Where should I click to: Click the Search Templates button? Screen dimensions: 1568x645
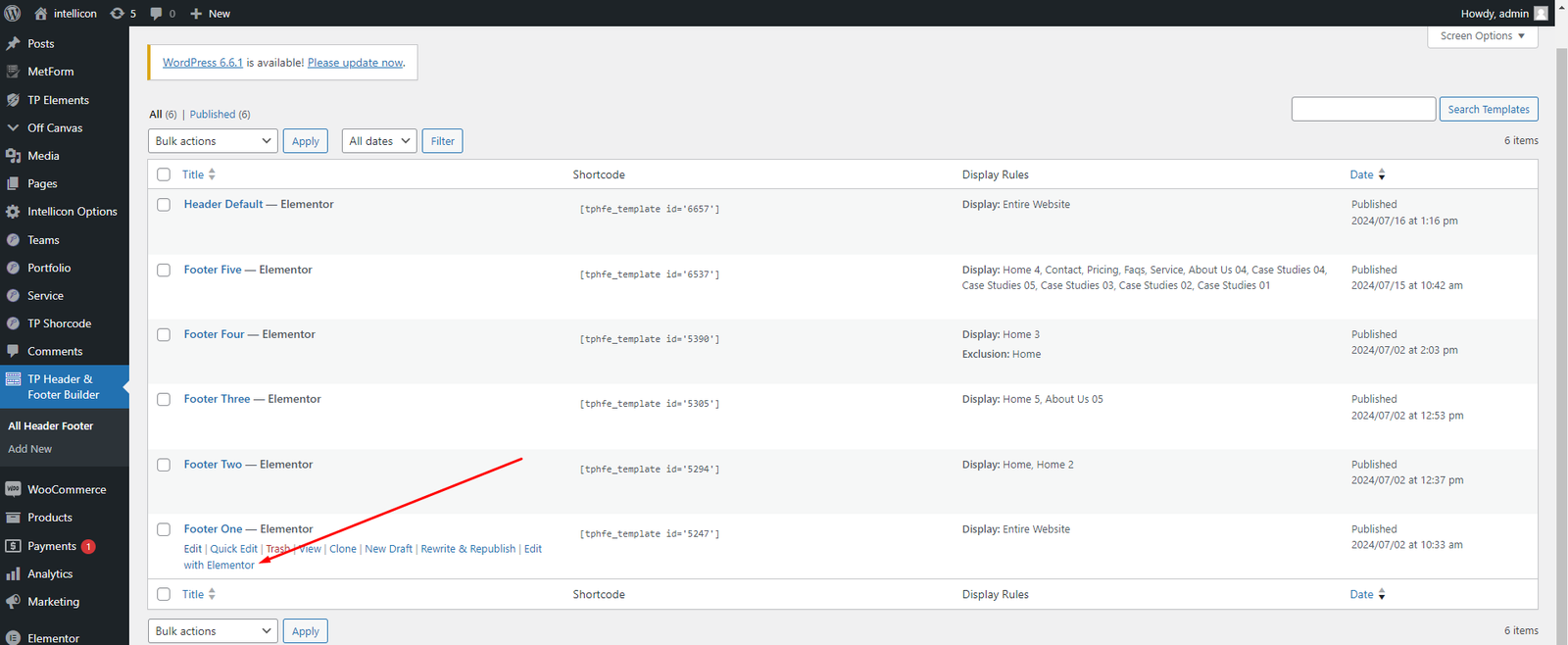pyautogui.click(x=1488, y=109)
